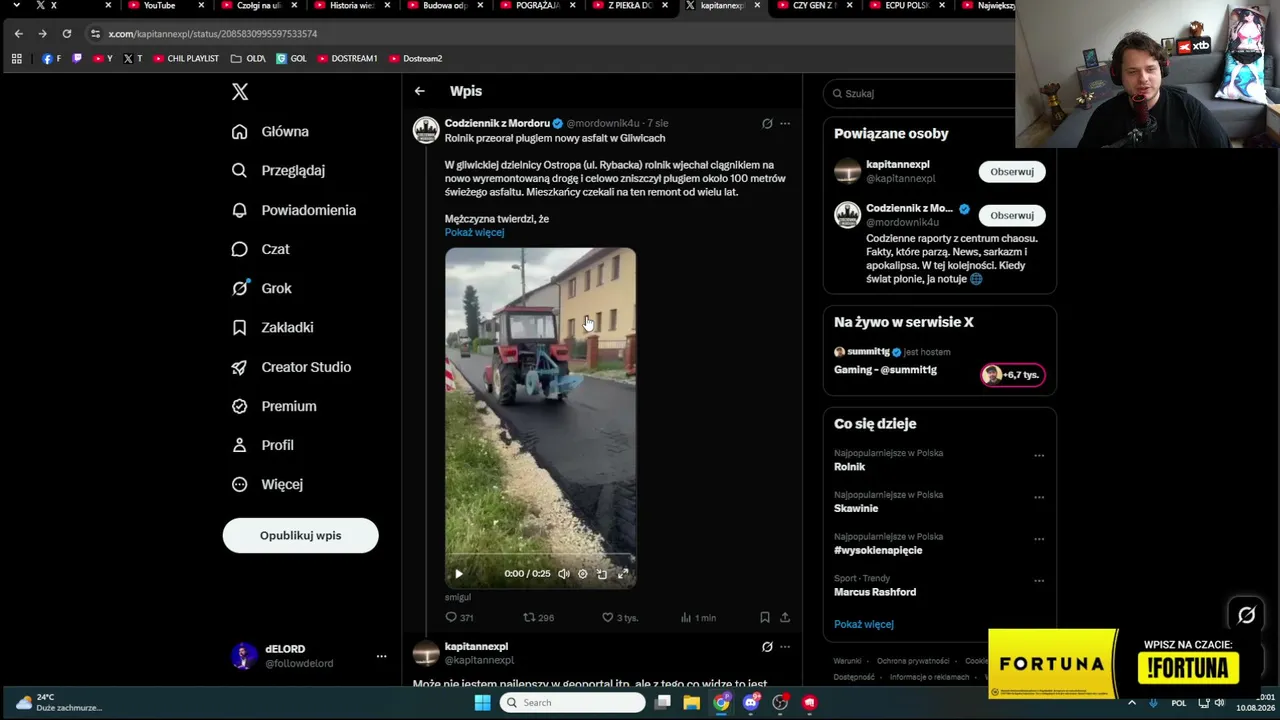The image size is (1280, 720).
Task: Click the taskbar Search box
Action: coord(573,703)
